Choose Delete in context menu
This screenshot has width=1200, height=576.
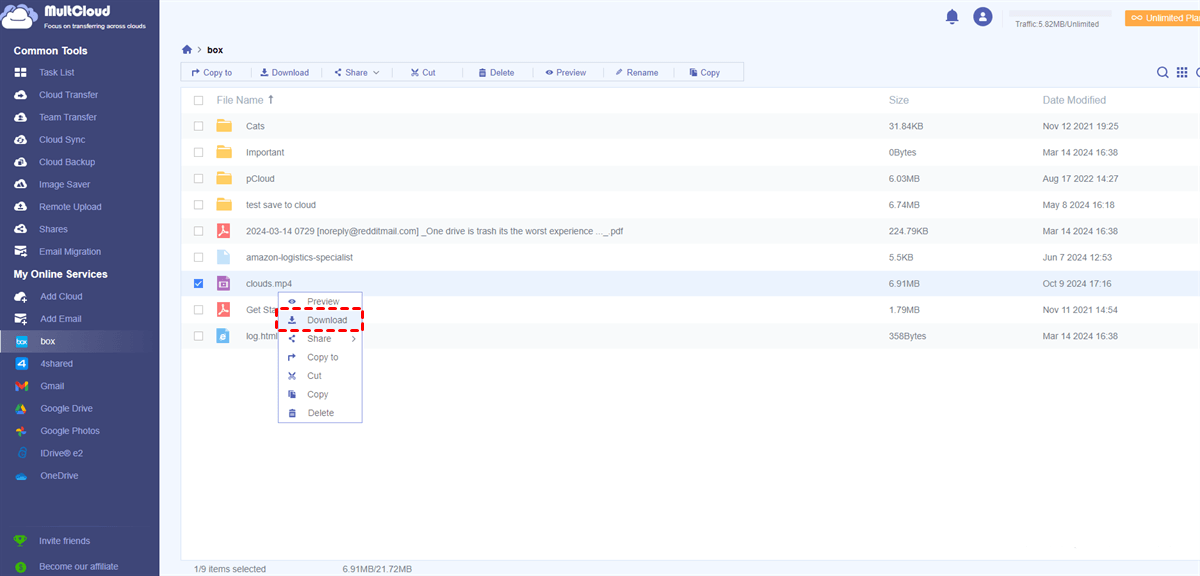pyautogui.click(x=320, y=413)
